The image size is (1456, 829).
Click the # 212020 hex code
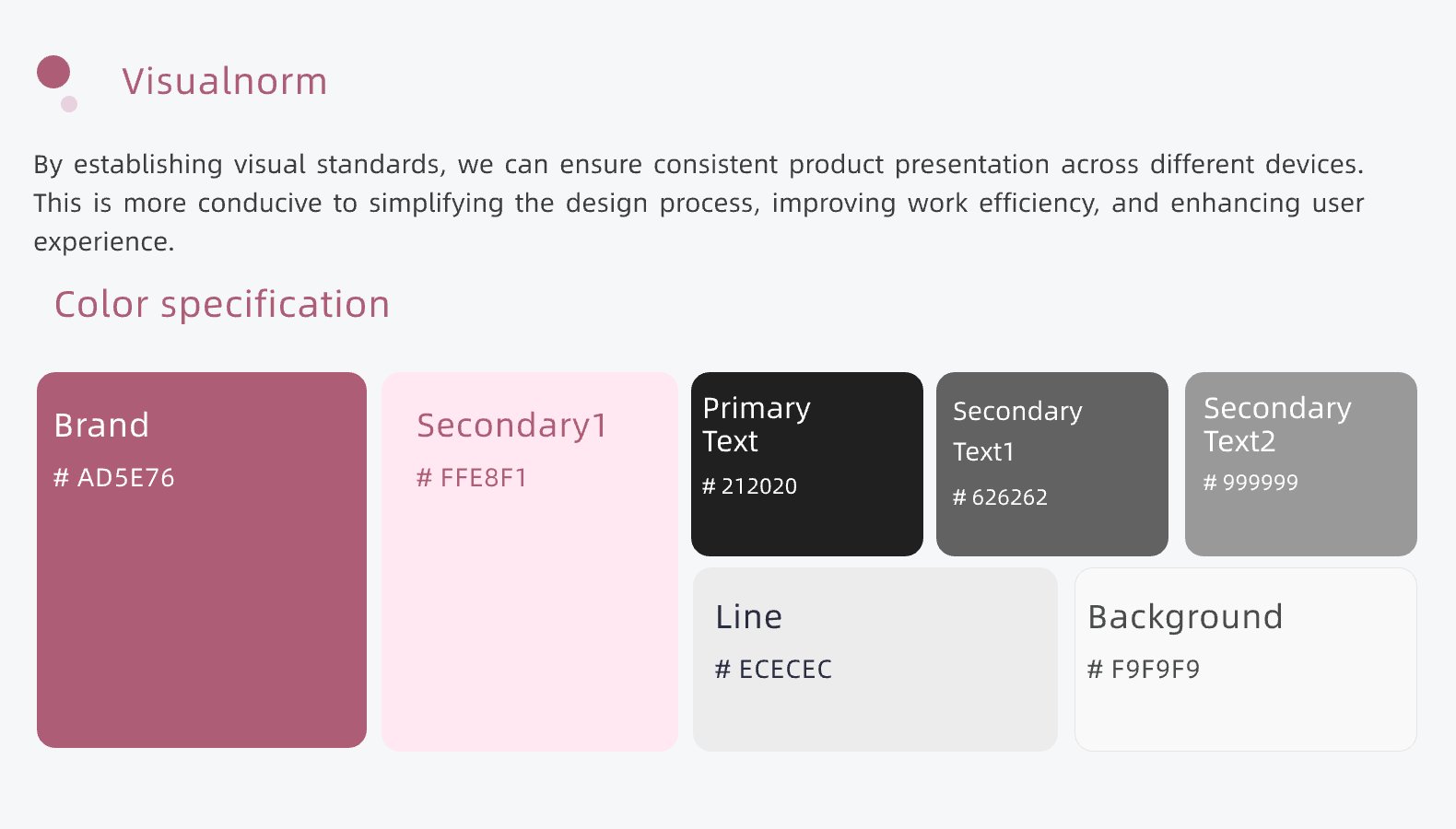click(749, 486)
